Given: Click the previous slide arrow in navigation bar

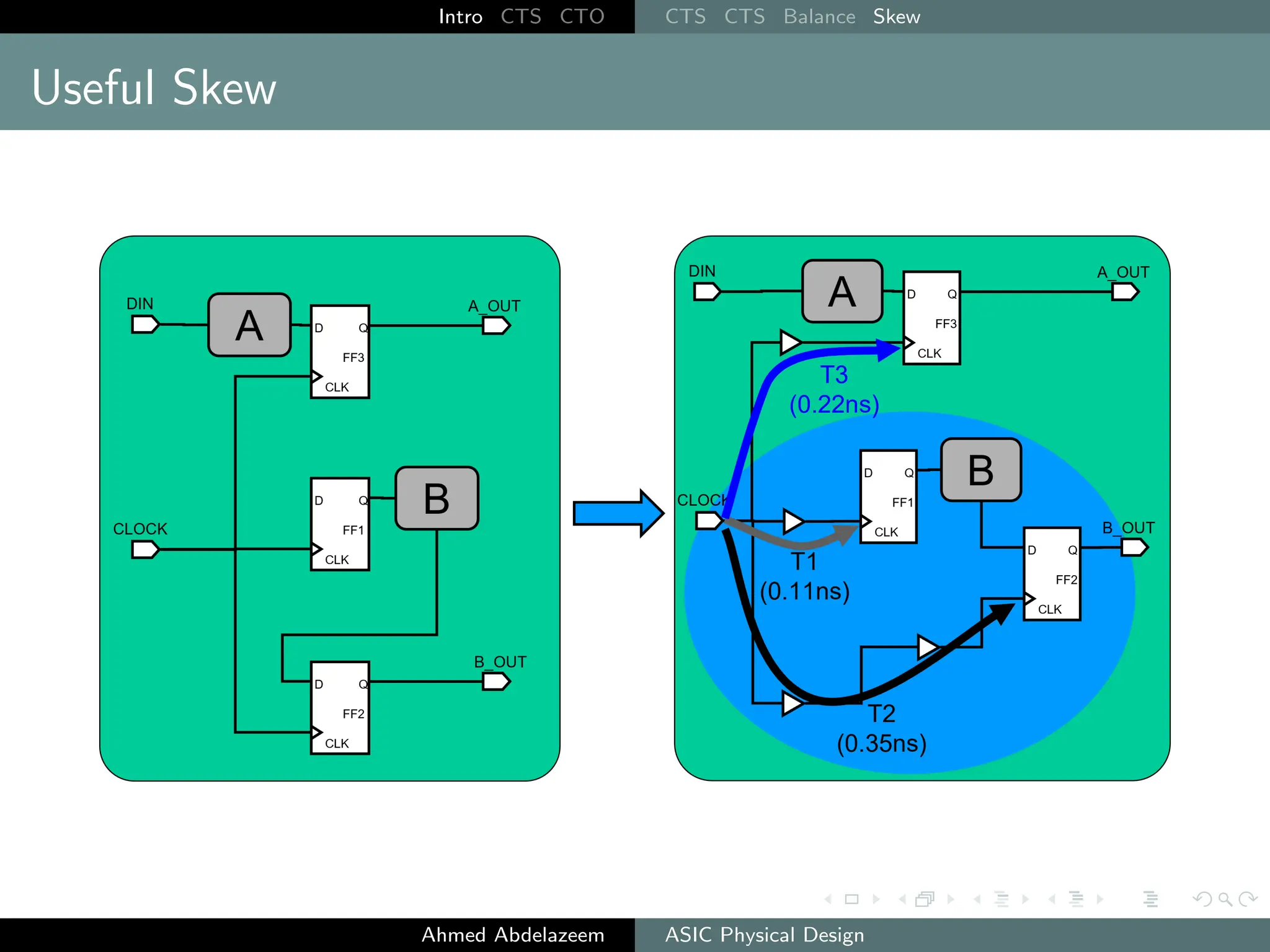Looking at the screenshot, I should click(x=828, y=899).
